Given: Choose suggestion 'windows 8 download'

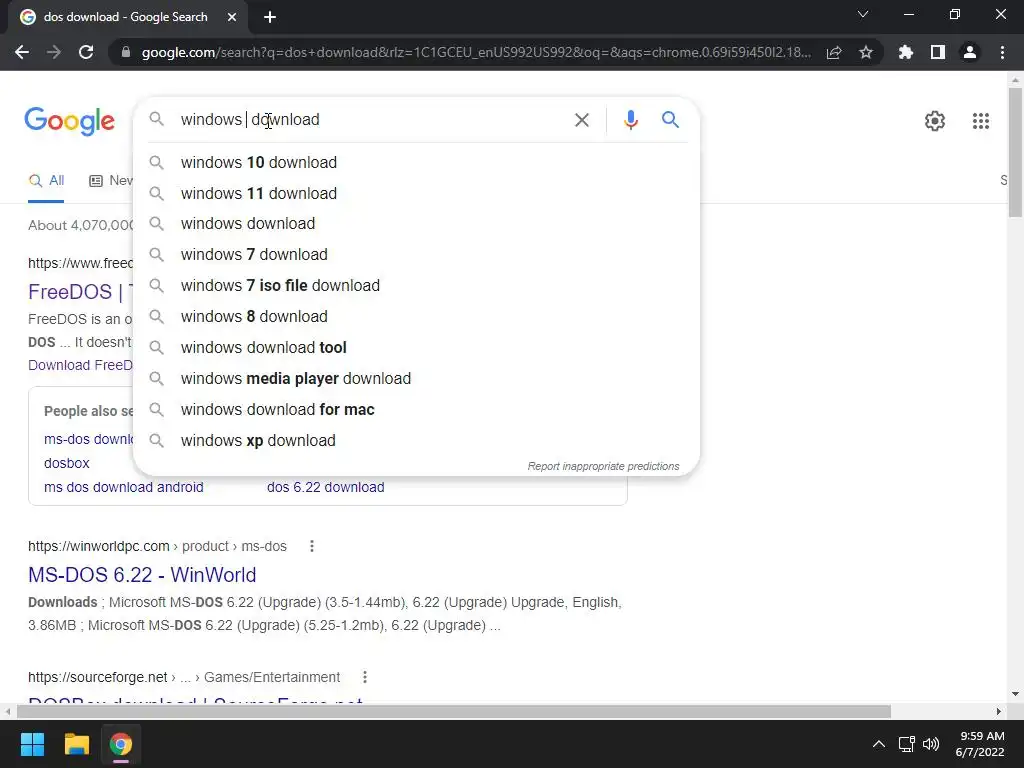Looking at the screenshot, I should click(416, 317).
